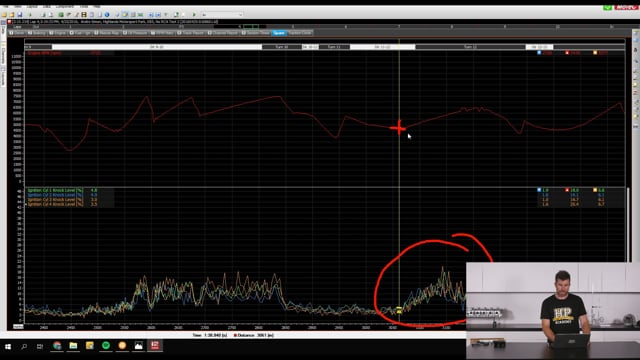The height and width of the screenshot is (360, 640).
Task: Select Ignition Cyl 1 Knock Level channel
Action: [x=55, y=190]
